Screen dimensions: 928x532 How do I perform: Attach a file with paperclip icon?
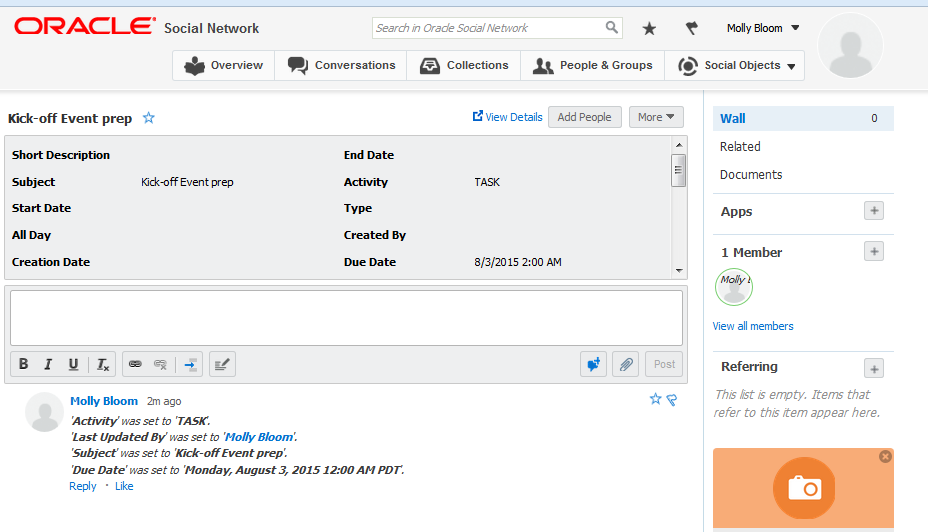point(626,364)
